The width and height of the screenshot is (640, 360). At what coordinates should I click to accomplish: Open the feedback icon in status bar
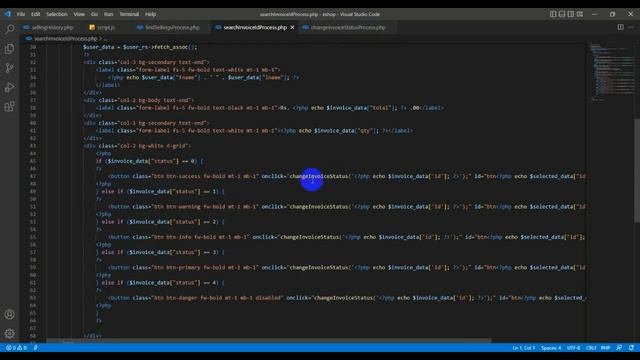[619, 348]
